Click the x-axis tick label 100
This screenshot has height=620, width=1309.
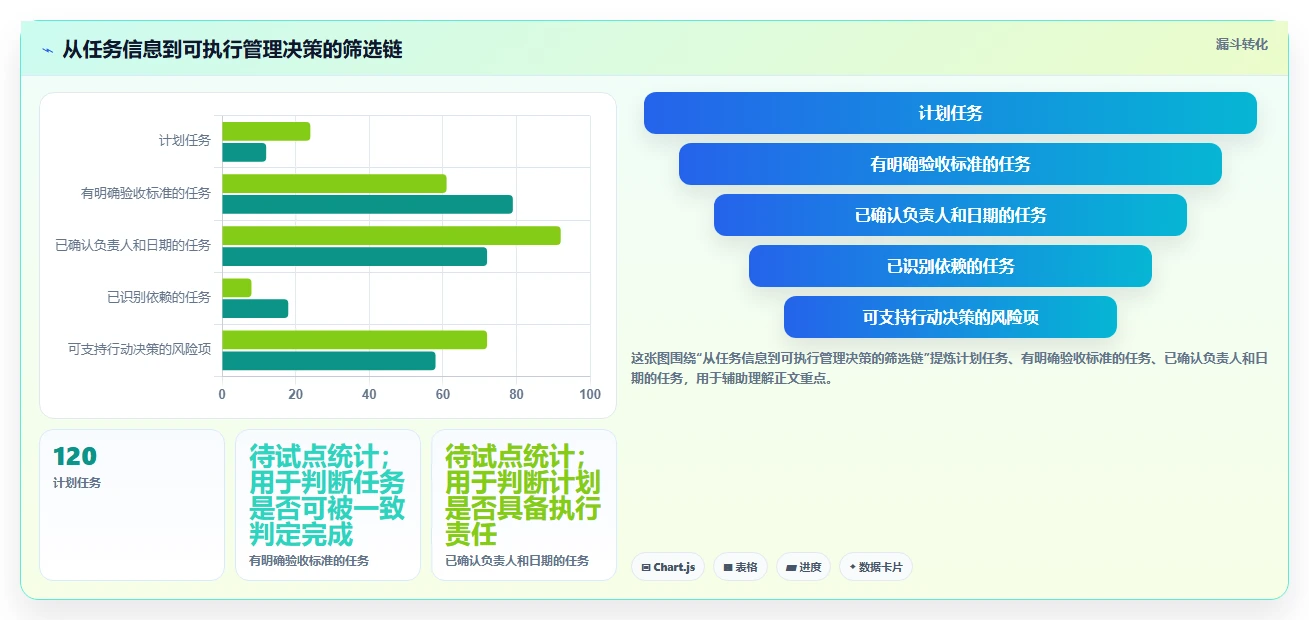point(590,394)
